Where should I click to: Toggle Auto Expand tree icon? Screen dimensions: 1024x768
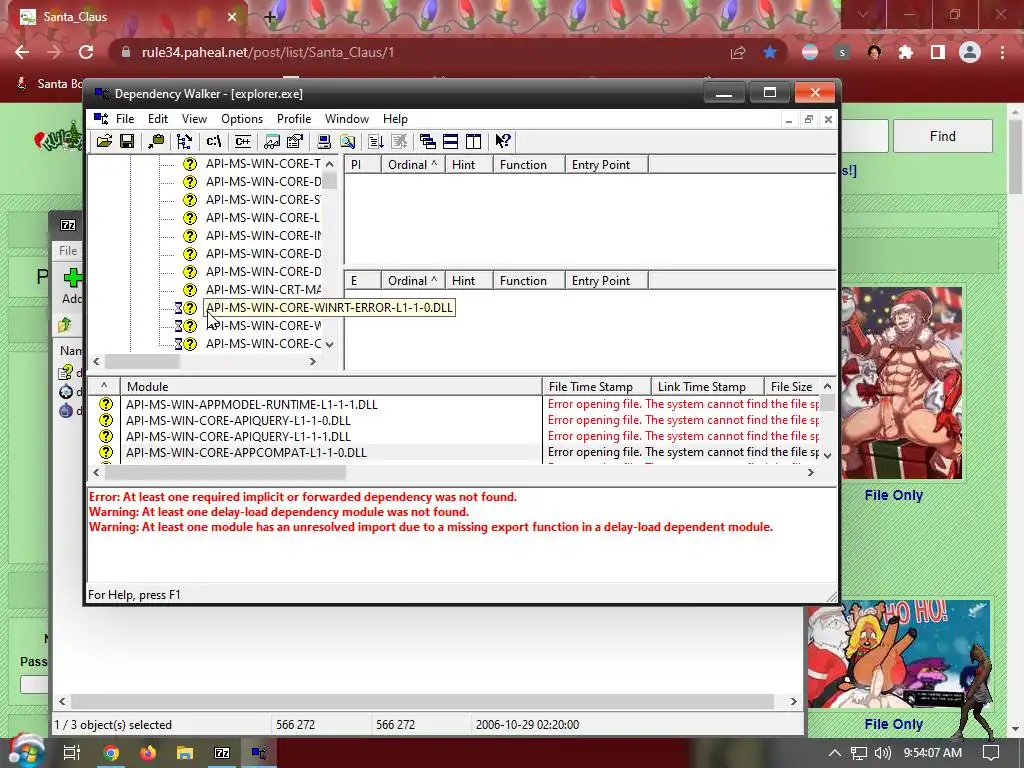tap(185, 141)
